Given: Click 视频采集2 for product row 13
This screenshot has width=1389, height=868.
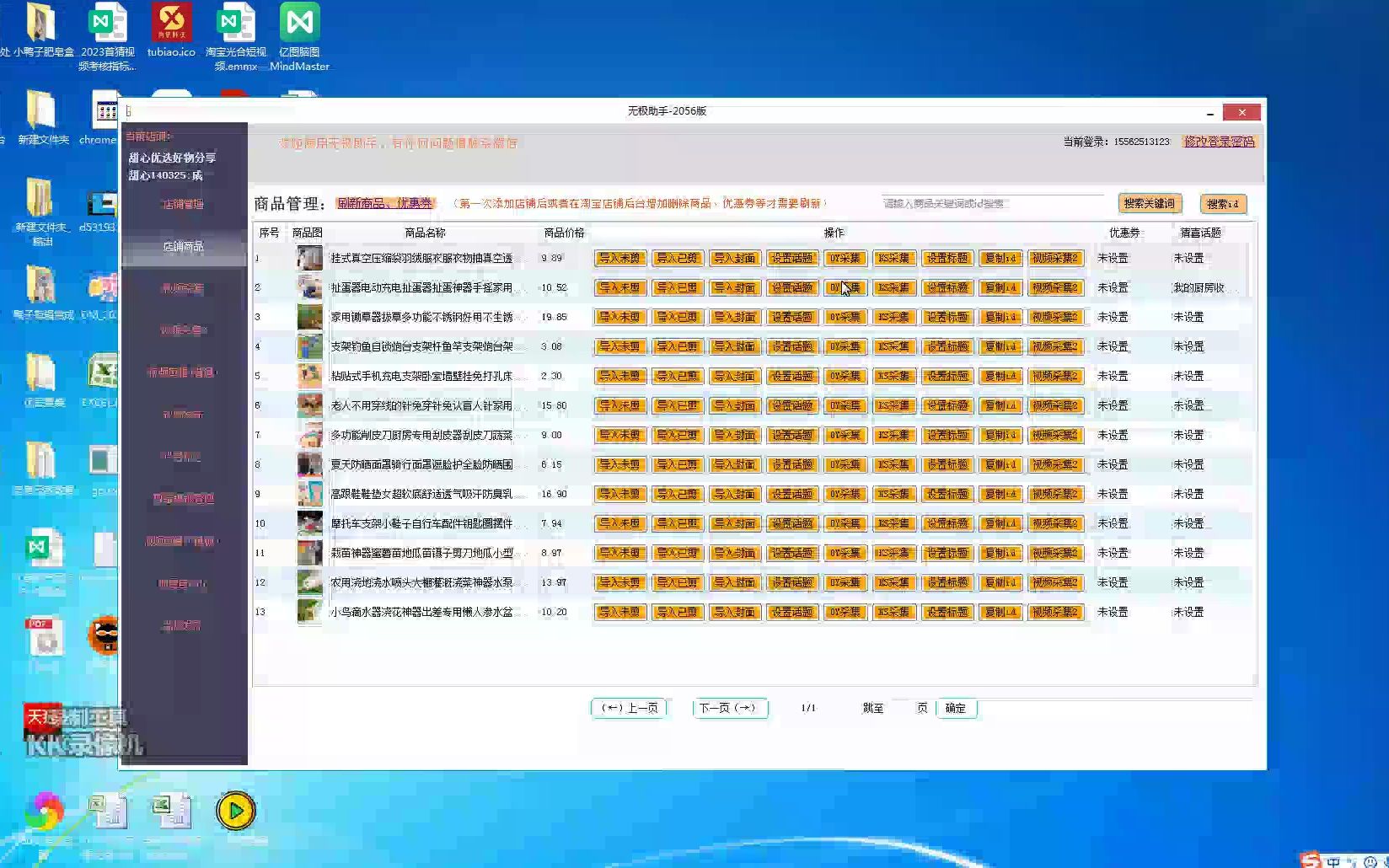Looking at the screenshot, I should [x=1055, y=612].
